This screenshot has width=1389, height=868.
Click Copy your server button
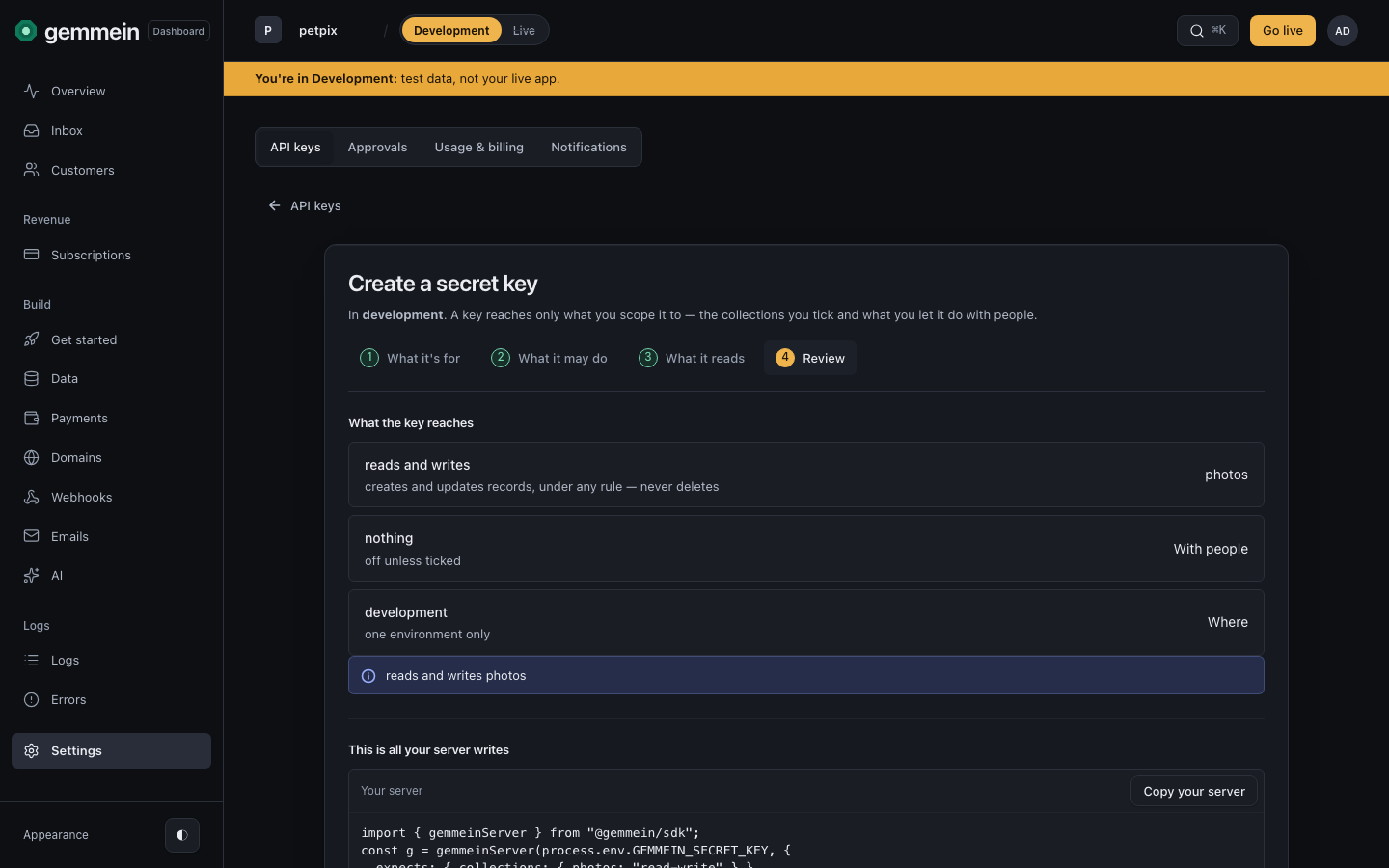coord(1194,791)
